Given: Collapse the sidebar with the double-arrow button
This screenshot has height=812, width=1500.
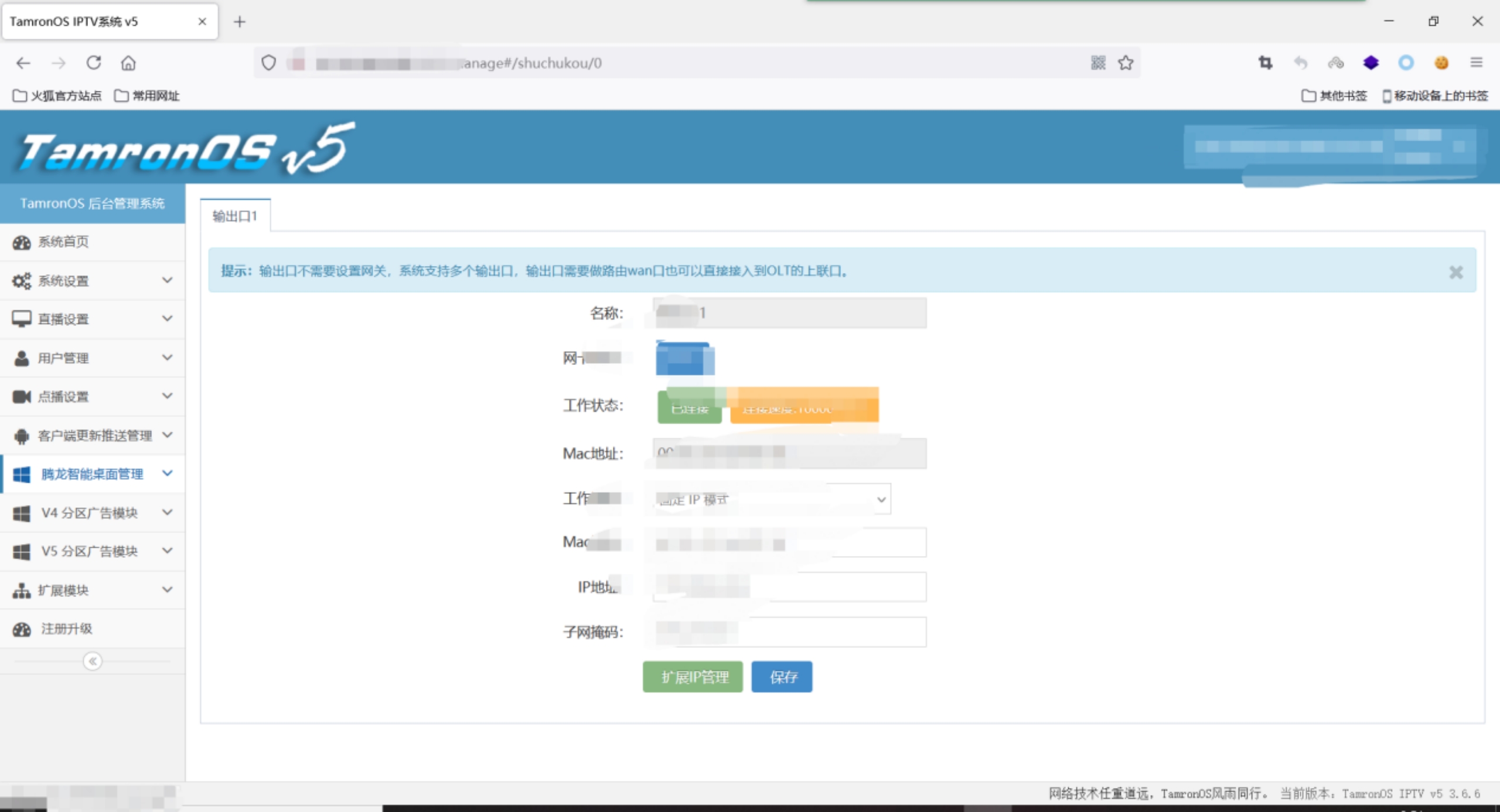Looking at the screenshot, I should [x=93, y=661].
